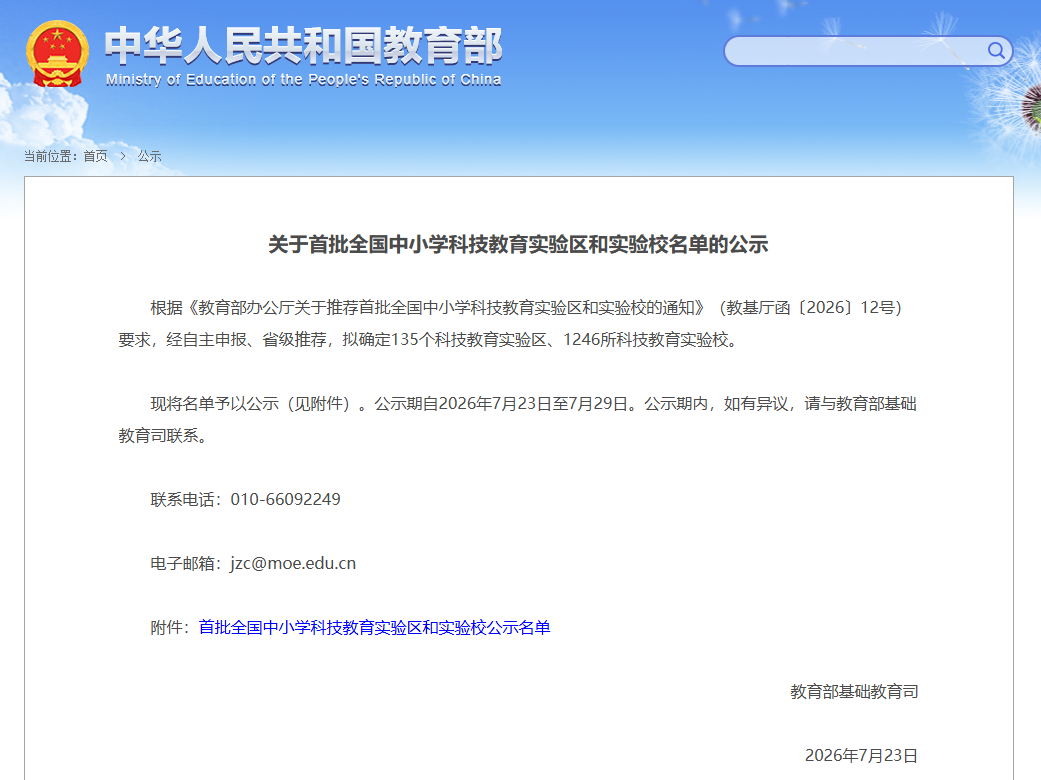Click the paragraph starting 根据《教育部办公厅
1041x780 pixels.
(510, 323)
